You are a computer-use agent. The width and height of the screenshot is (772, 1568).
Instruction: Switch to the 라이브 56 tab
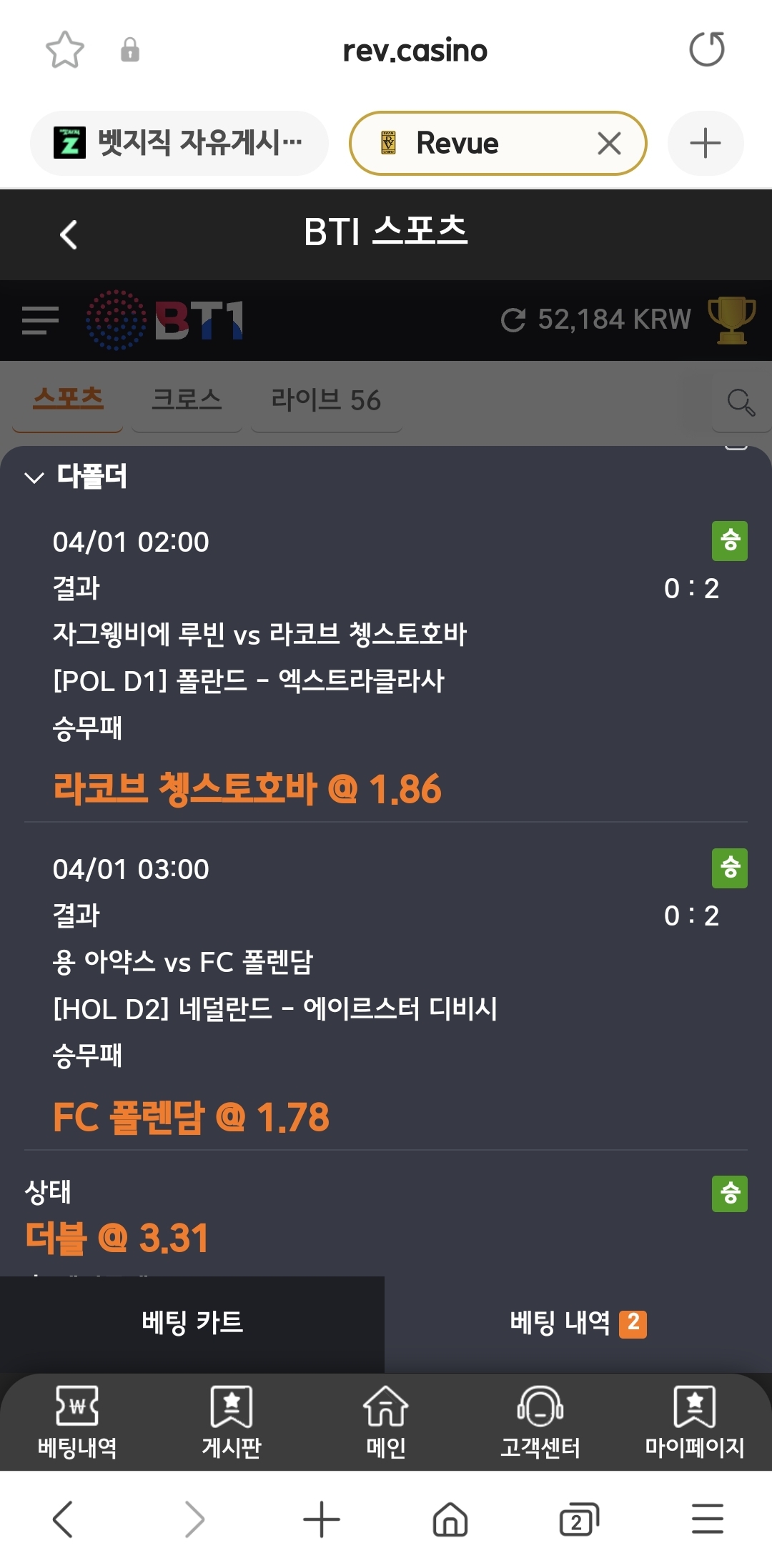[326, 400]
